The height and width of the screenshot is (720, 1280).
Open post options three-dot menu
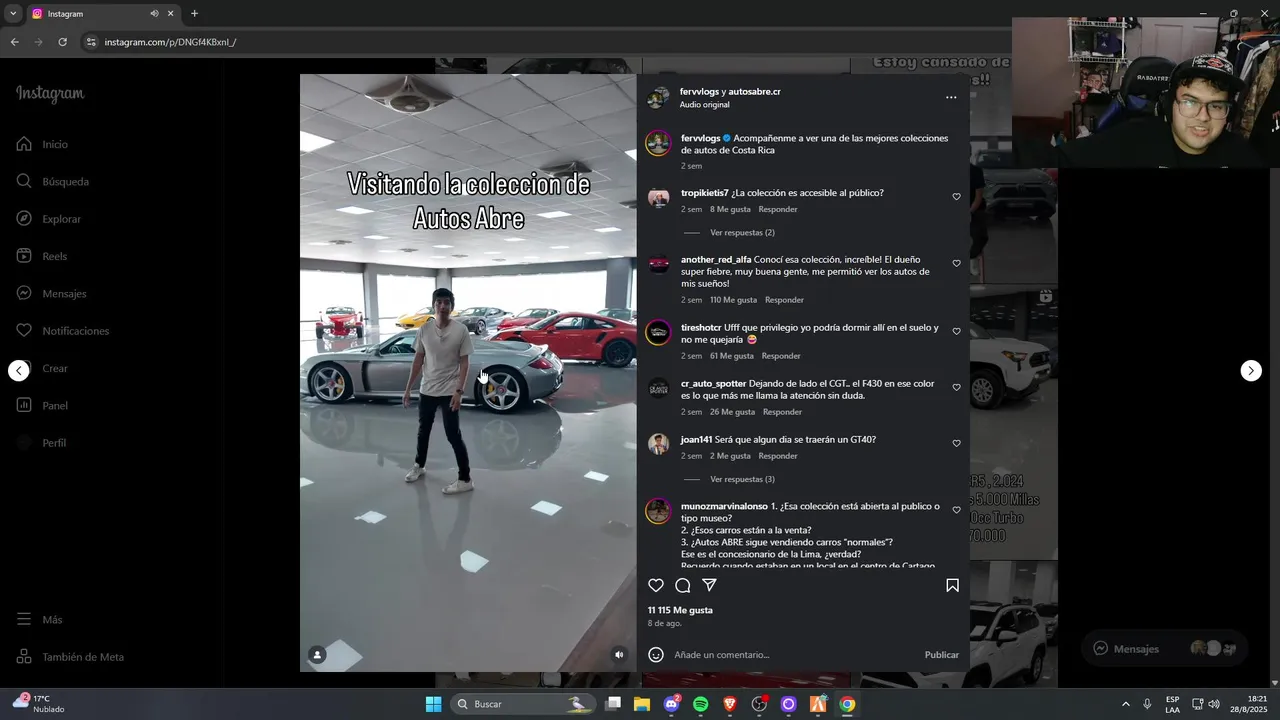coord(951,97)
